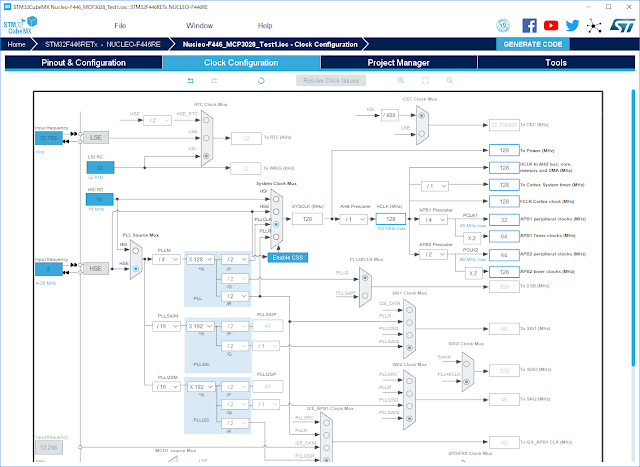
Task: Open the PLLI2SM /16 divider dropdown
Action: point(167,387)
